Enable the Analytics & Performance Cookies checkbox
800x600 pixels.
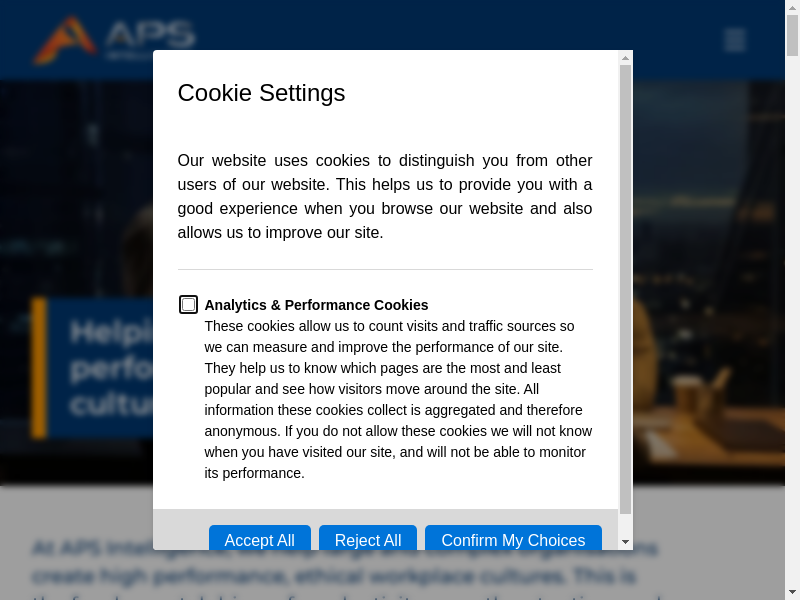click(x=188, y=305)
